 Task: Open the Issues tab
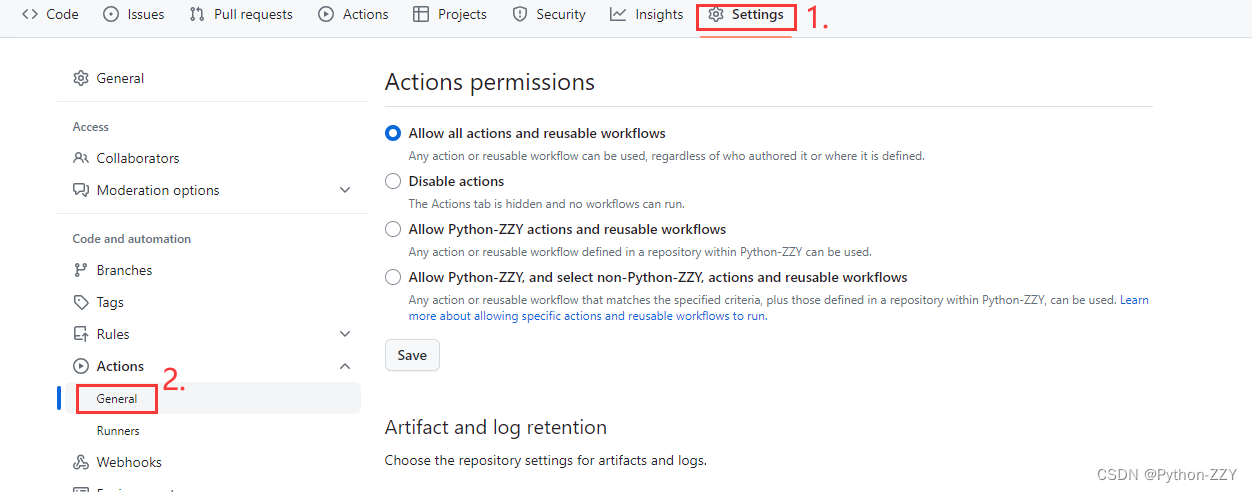[x=134, y=14]
